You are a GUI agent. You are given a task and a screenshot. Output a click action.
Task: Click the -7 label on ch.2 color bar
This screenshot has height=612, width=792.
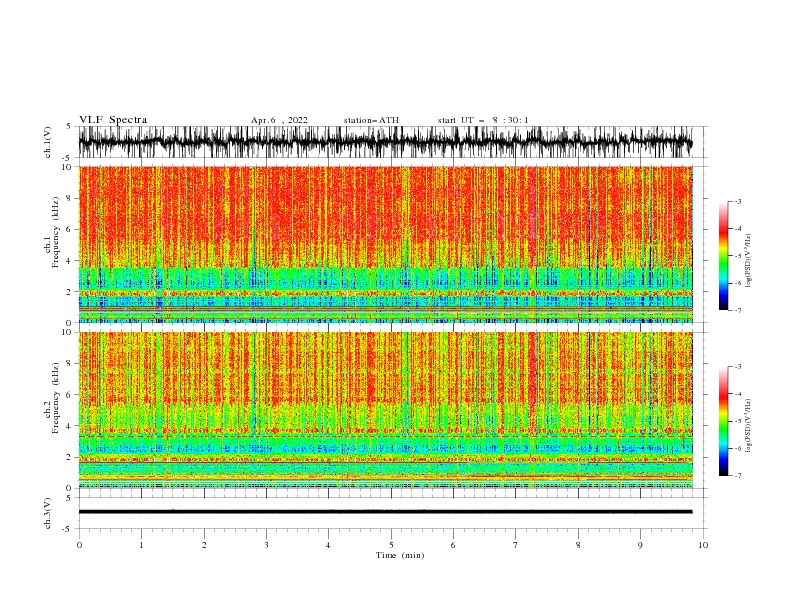click(738, 475)
